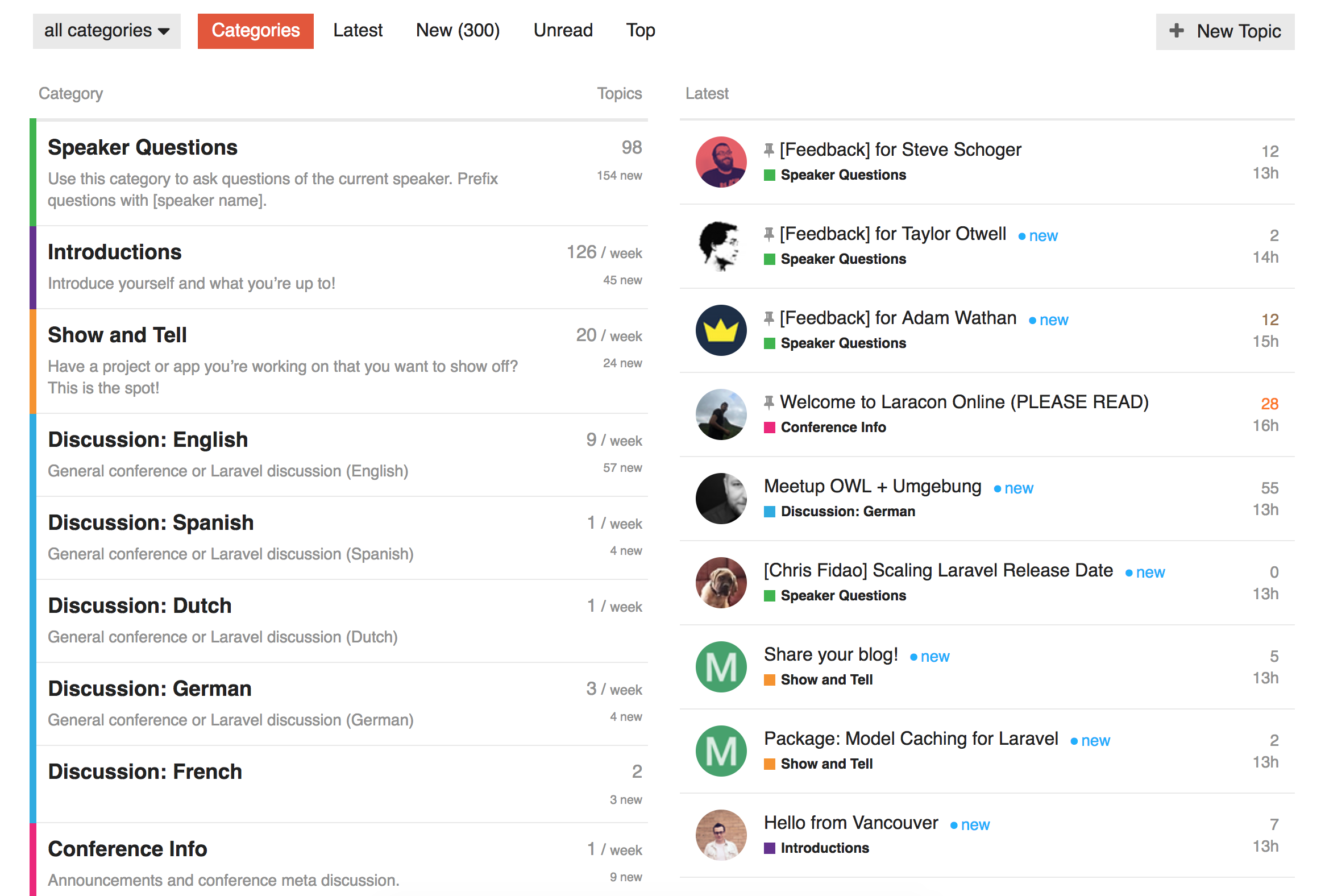Click green Speaker Questions badge under Steve Schoger
1321x896 pixels.
(x=835, y=175)
